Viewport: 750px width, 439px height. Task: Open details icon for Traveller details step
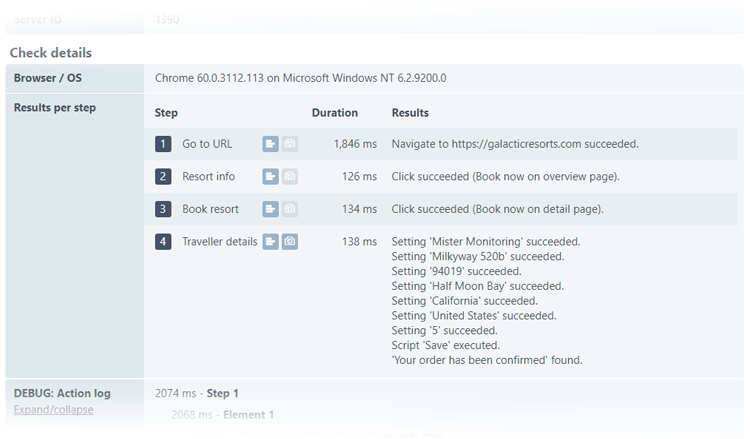coord(270,241)
